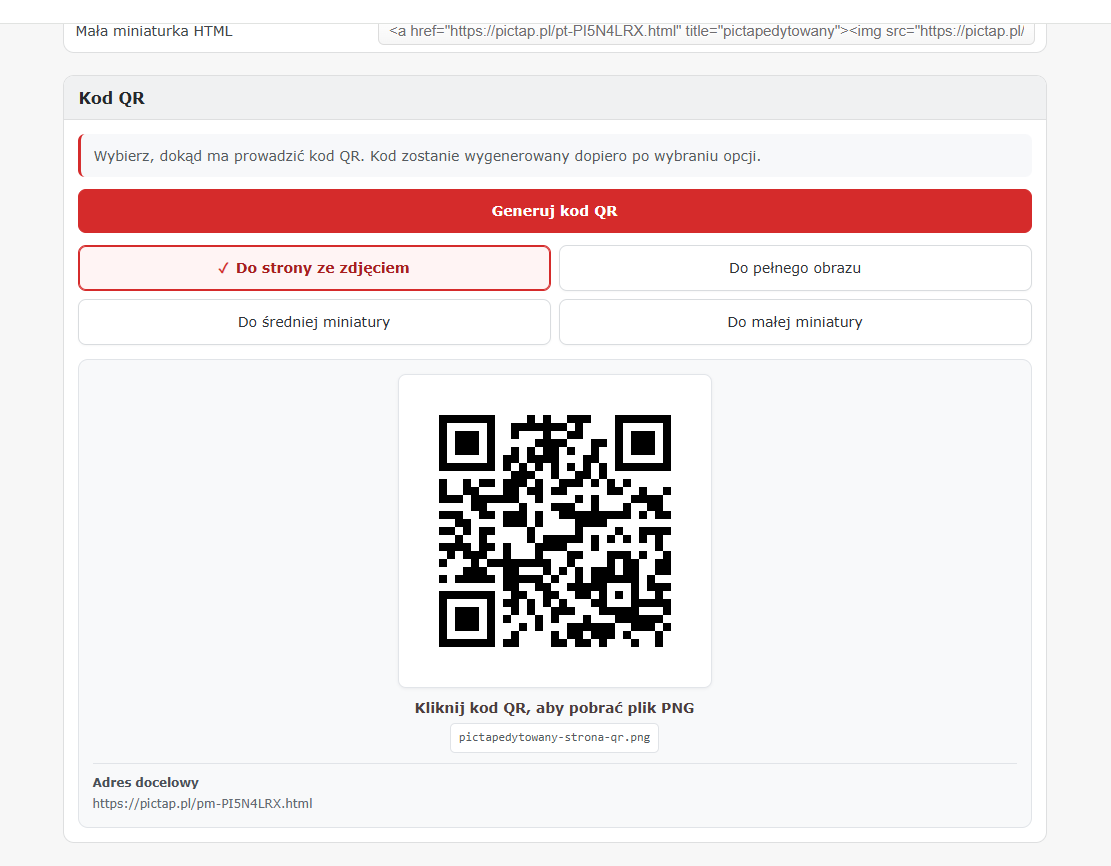1111x866 pixels.
Task: Click the Wybierz, dokąd ma prowadzić kod QR notice
Action: click(555, 156)
